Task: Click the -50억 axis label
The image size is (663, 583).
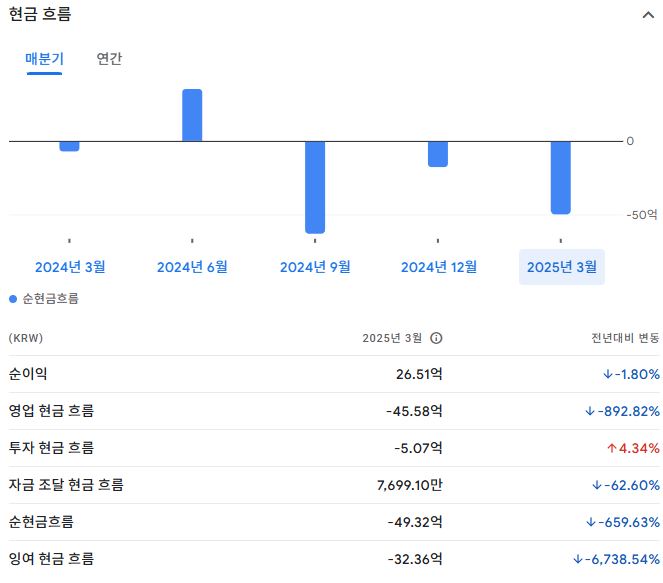Action: [642, 215]
